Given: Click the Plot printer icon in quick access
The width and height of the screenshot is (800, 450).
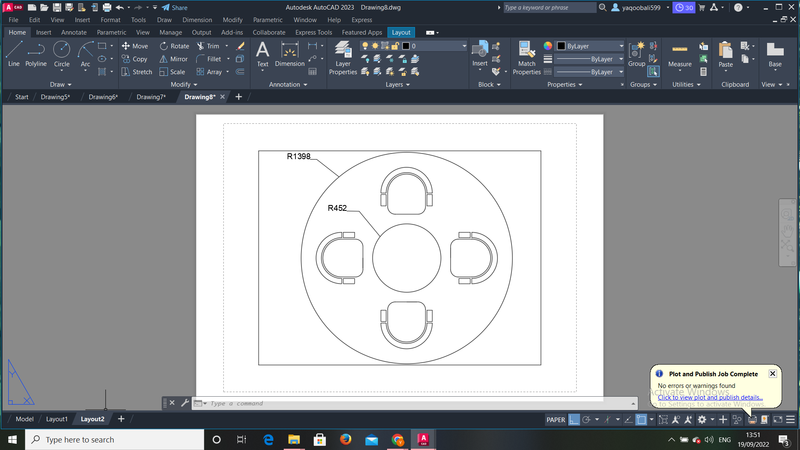Looking at the screenshot, I should [x=107, y=7].
